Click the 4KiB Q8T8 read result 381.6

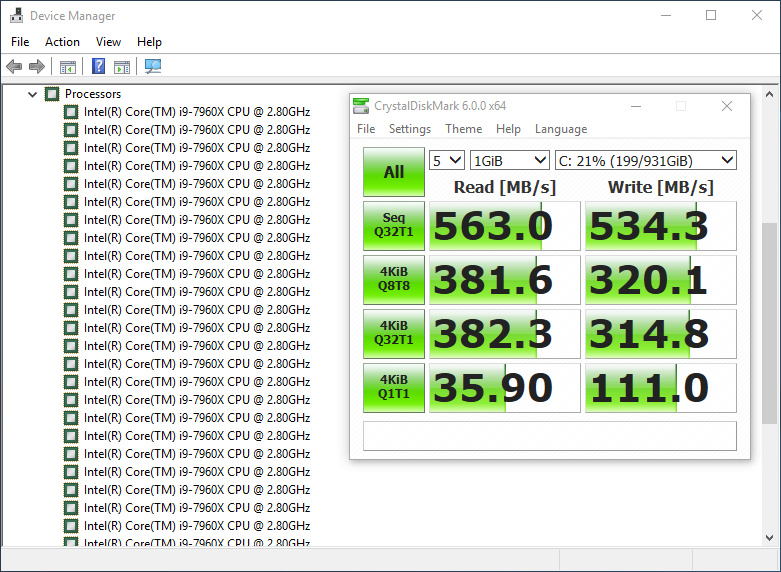505,280
